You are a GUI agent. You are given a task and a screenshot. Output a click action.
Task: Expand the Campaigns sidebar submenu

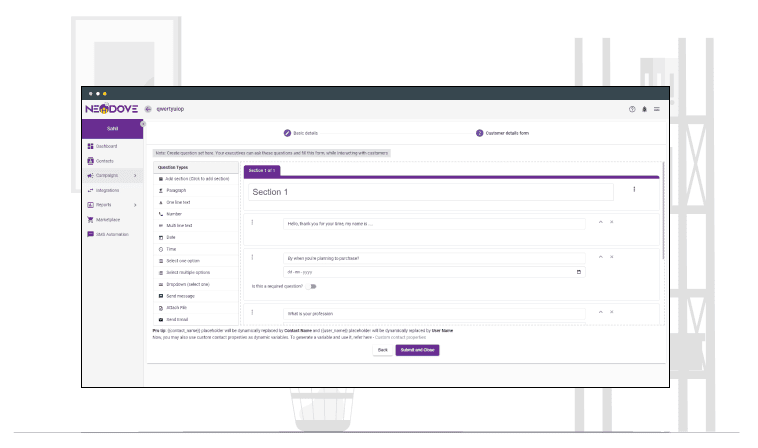click(x=136, y=175)
